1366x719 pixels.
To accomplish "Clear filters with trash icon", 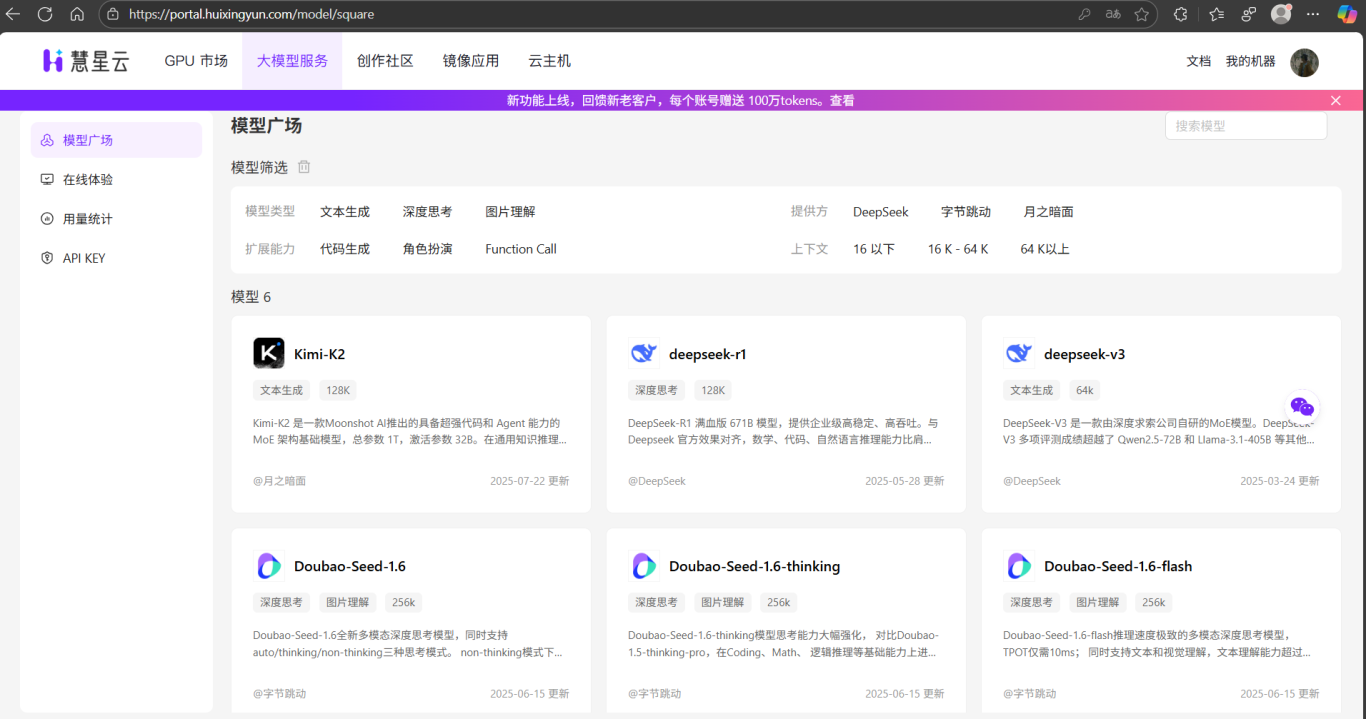I will pos(304,167).
